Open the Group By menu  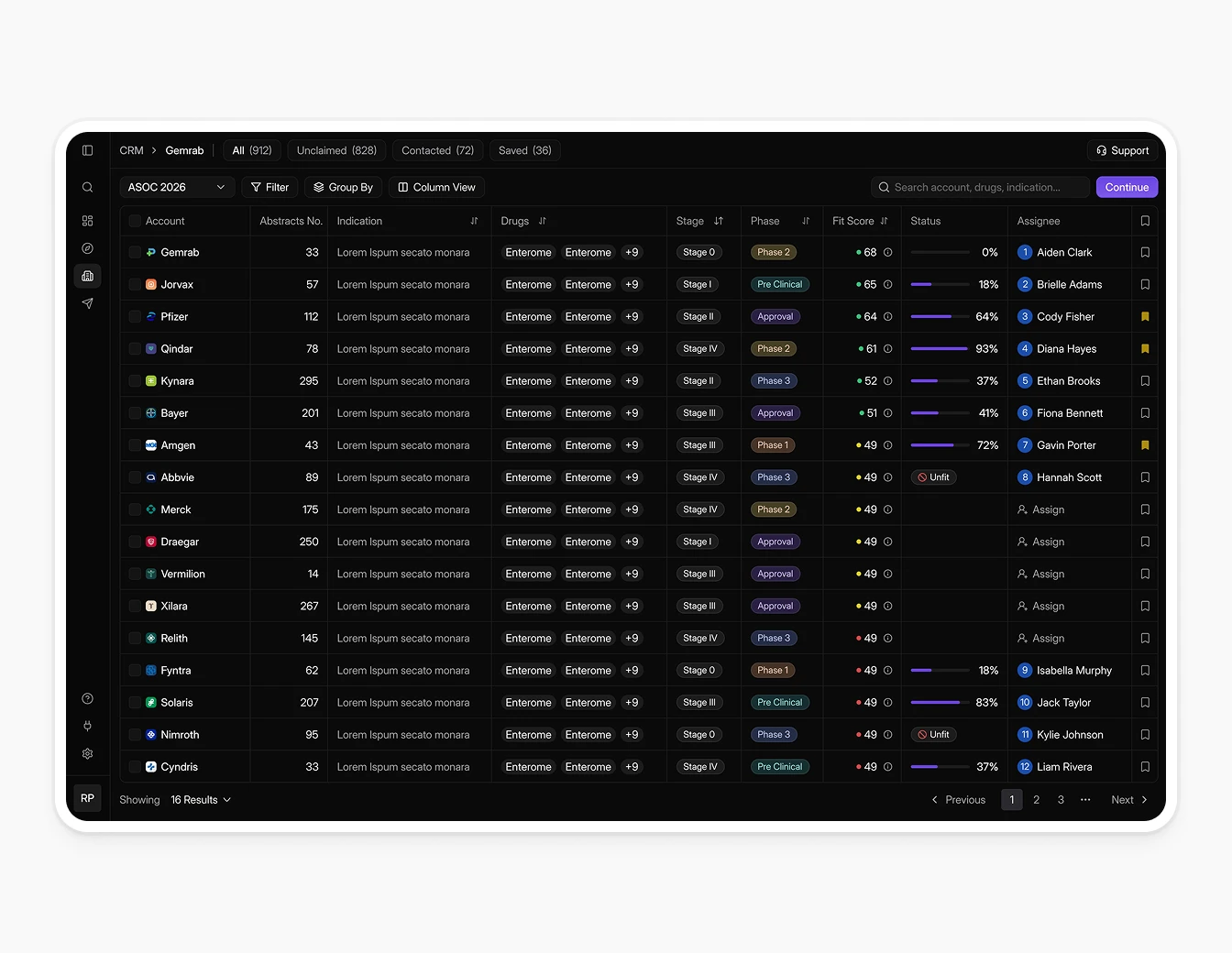[343, 187]
